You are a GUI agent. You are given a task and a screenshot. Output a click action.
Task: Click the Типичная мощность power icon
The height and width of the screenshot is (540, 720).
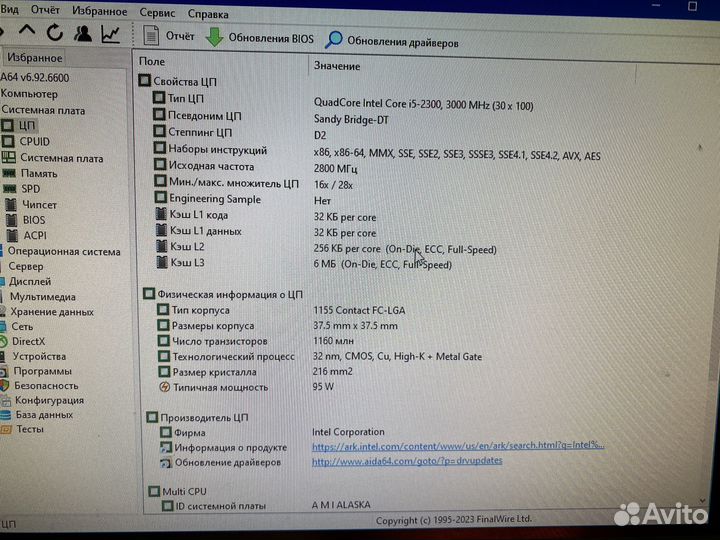pos(164,387)
